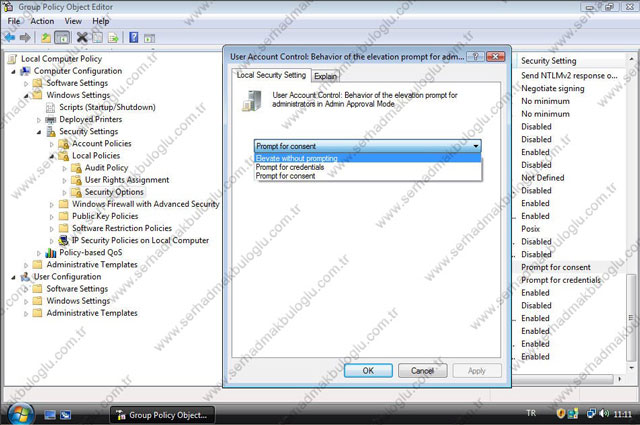
Task: Choose Elevate without prompting from the list
Action: pos(367,158)
